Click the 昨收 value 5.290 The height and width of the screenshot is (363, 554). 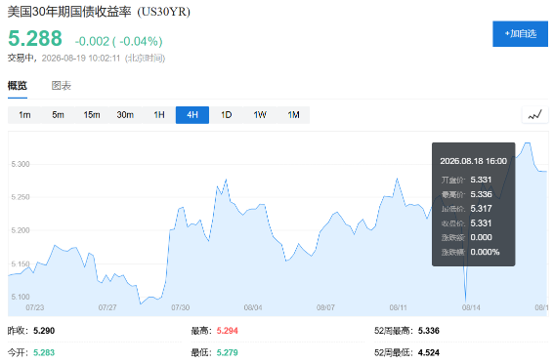click(44, 331)
